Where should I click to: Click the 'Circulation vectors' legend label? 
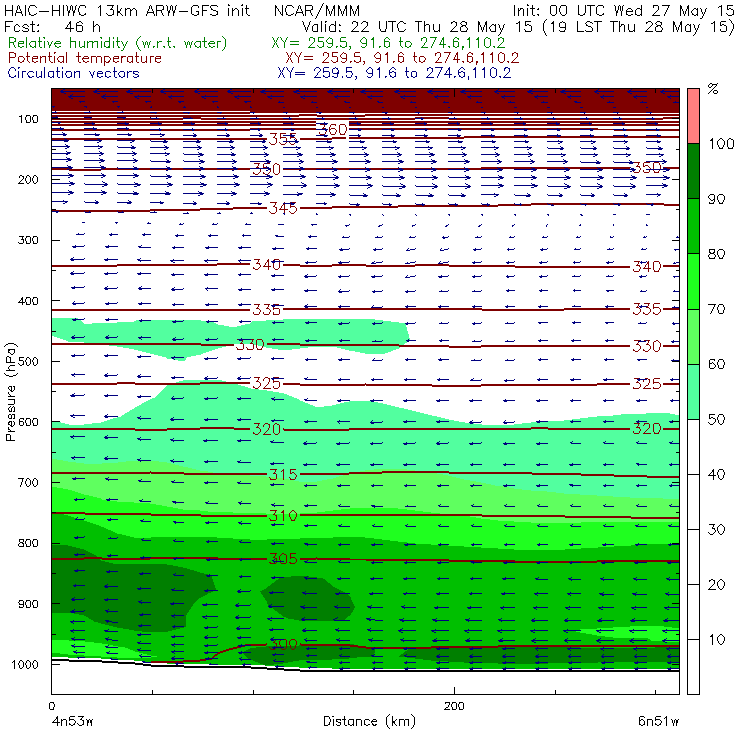pyautogui.click(x=74, y=73)
